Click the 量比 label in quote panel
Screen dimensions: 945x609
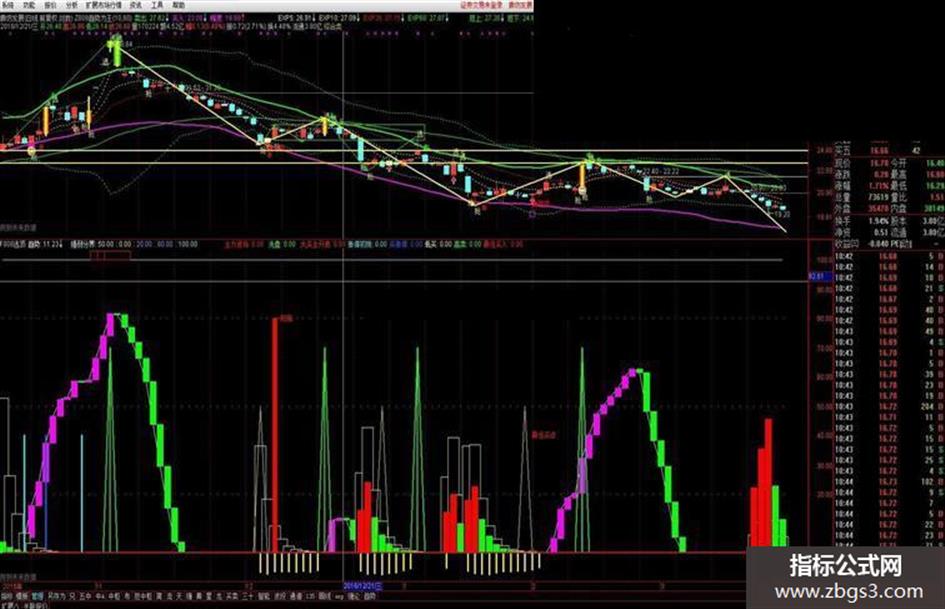pyautogui.click(x=899, y=197)
